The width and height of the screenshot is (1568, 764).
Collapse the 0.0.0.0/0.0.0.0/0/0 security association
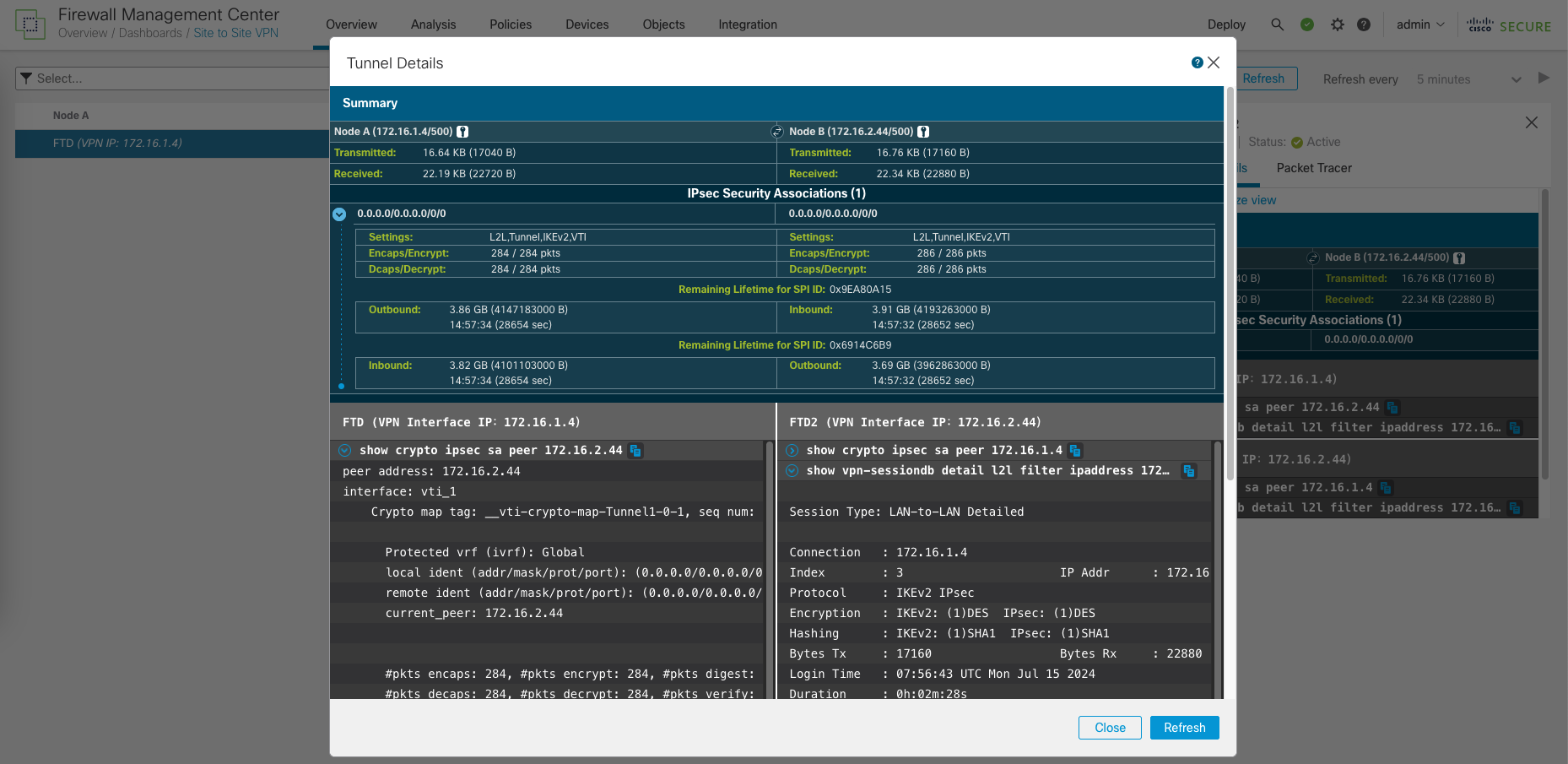pos(339,214)
